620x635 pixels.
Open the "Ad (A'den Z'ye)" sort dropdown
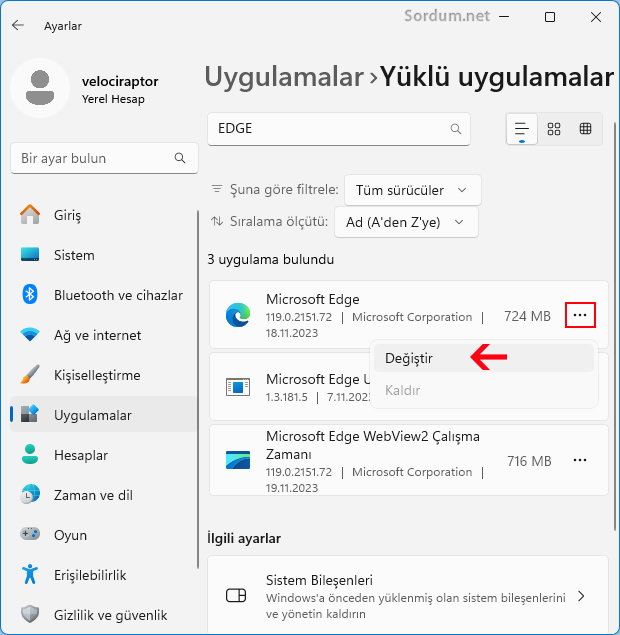[406, 222]
